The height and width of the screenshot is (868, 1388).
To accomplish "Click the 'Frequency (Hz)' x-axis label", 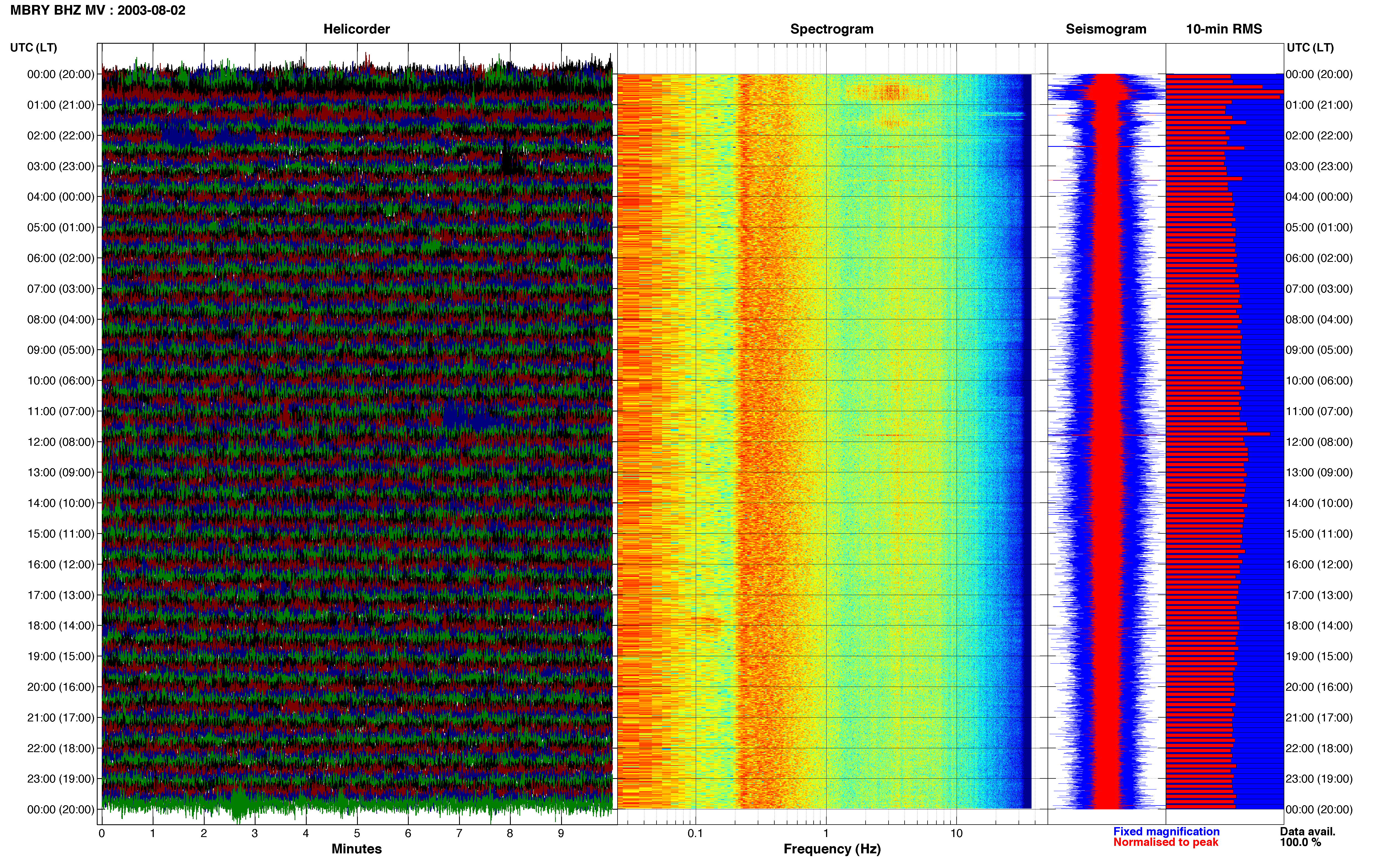I will click(832, 848).
